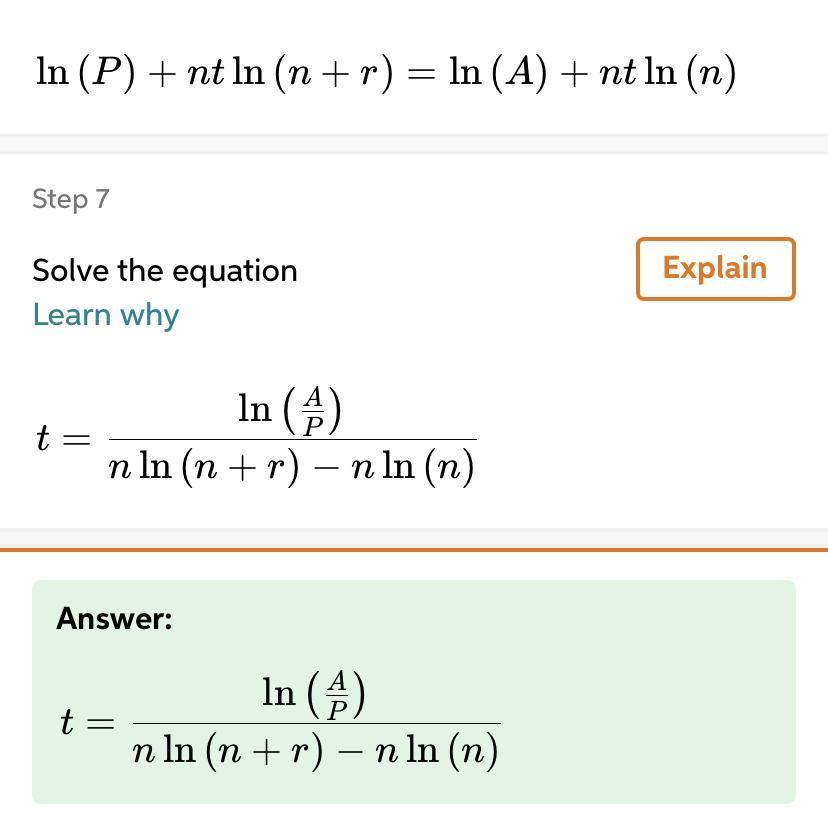Click the n ln(n+r) term in Answer box
The height and width of the screenshot is (828, 828).
point(228,751)
